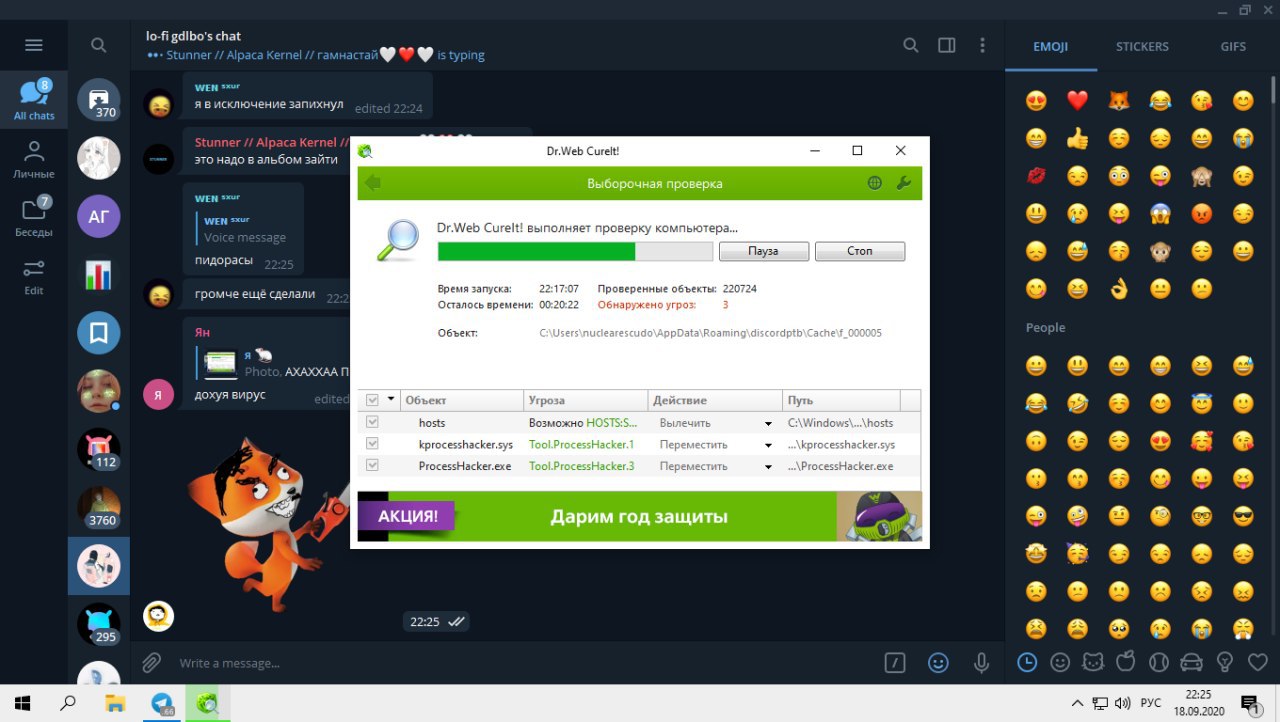Select the symbols heart emoji category
This screenshot has height=722, width=1280.
[x=1257, y=661]
